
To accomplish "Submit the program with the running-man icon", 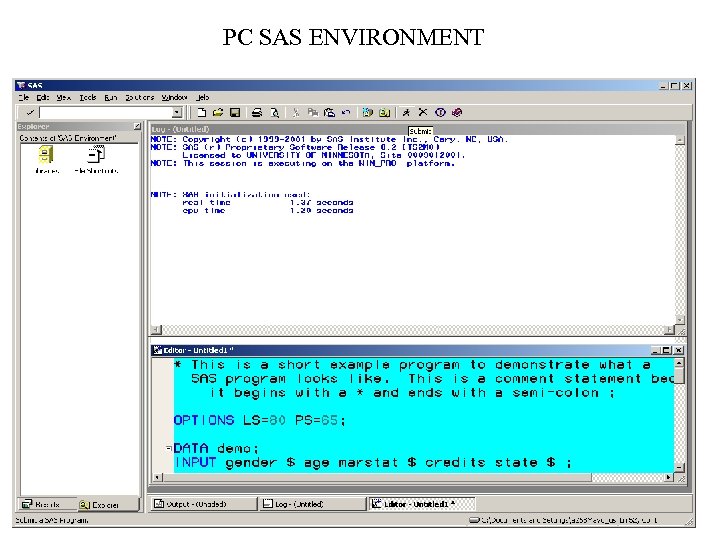I will pos(406,112).
